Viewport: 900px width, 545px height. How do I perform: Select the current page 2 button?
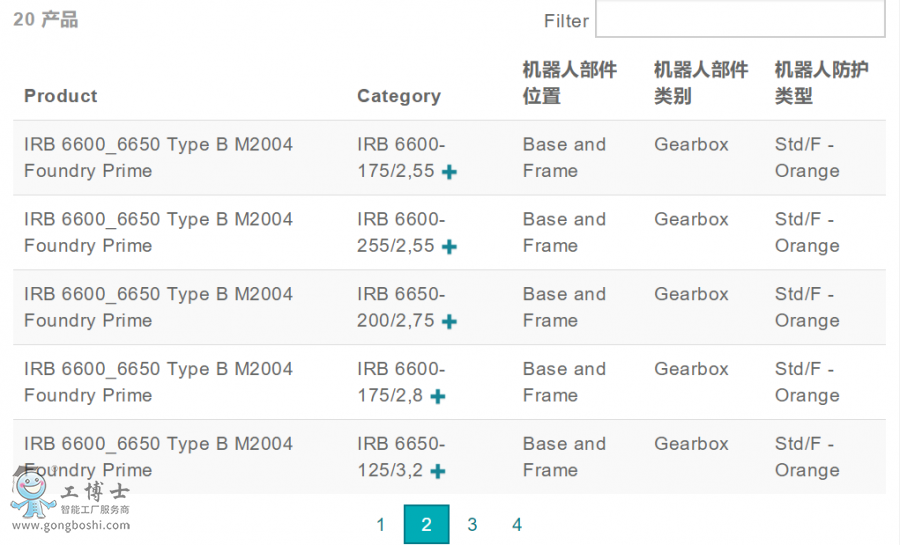click(x=426, y=525)
